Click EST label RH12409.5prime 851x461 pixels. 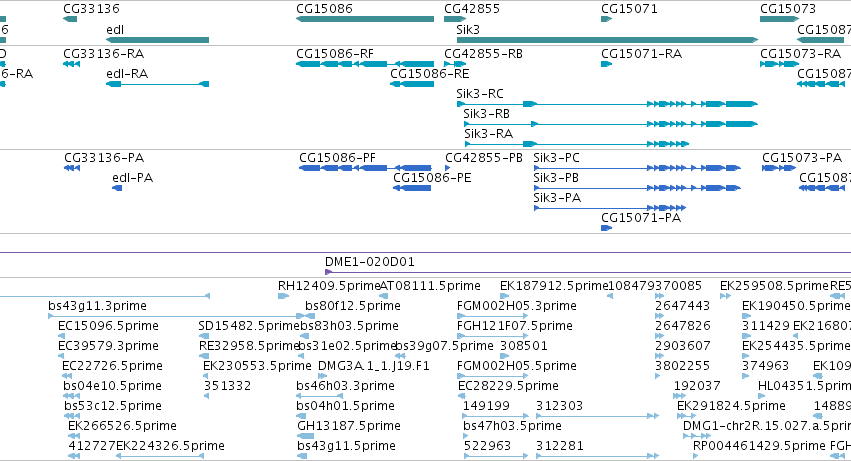point(329,286)
